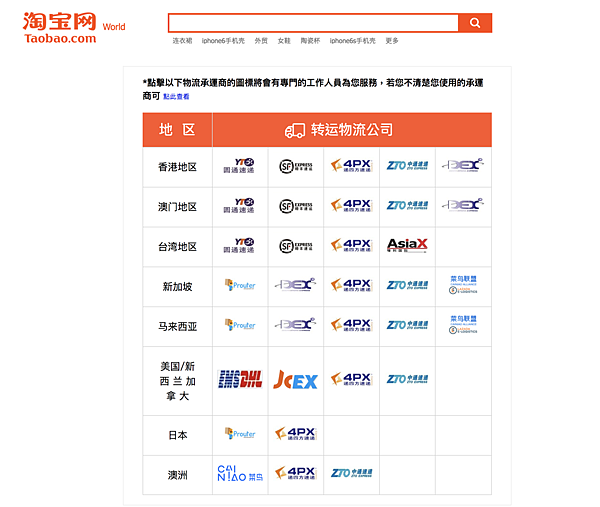Open the first iphone6手机壳 suggestion link
Screen dimensions: 600x507
click(x=223, y=41)
